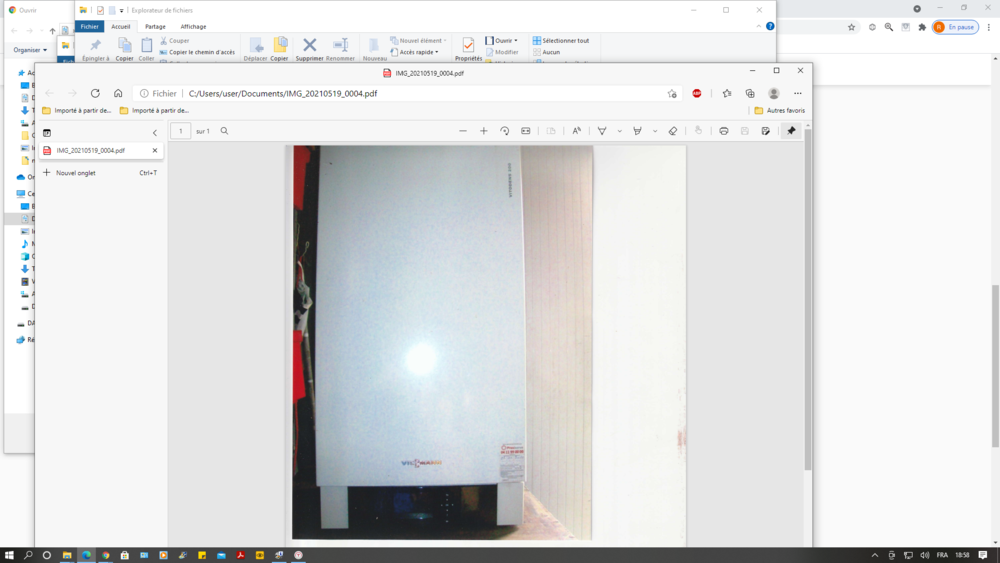Rotate the PDF page
This screenshot has height=563, width=1000.
click(505, 131)
